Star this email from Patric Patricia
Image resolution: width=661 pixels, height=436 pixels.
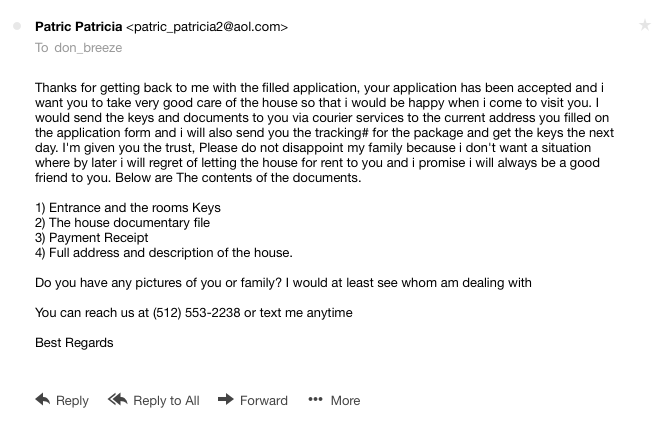645,26
